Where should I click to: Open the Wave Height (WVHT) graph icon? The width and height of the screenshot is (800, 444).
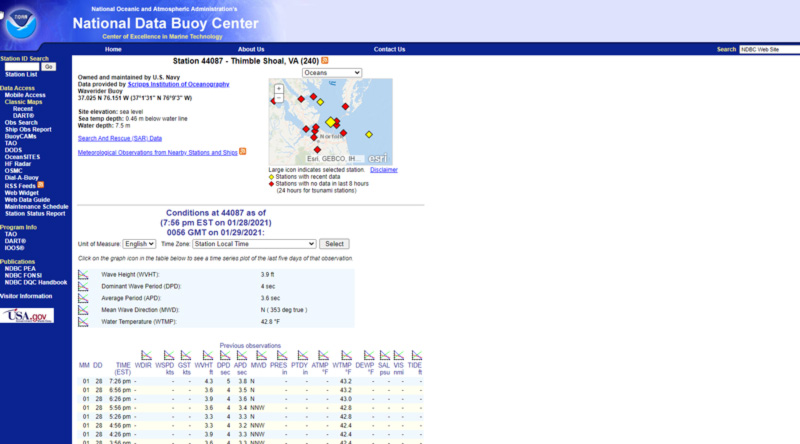coord(83,274)
